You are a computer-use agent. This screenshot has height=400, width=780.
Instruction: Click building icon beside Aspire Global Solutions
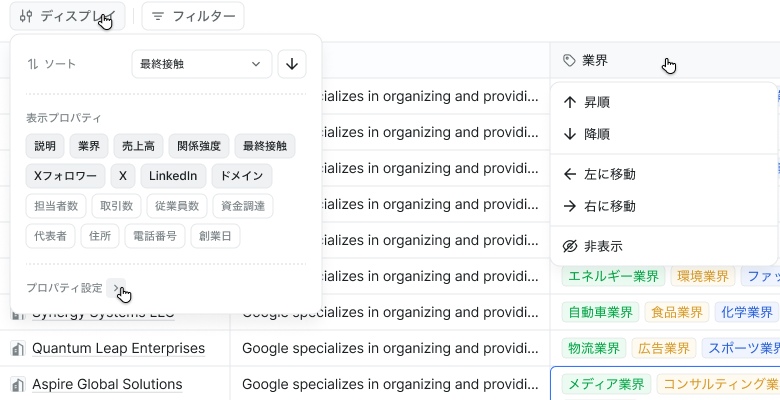[18, 385]
